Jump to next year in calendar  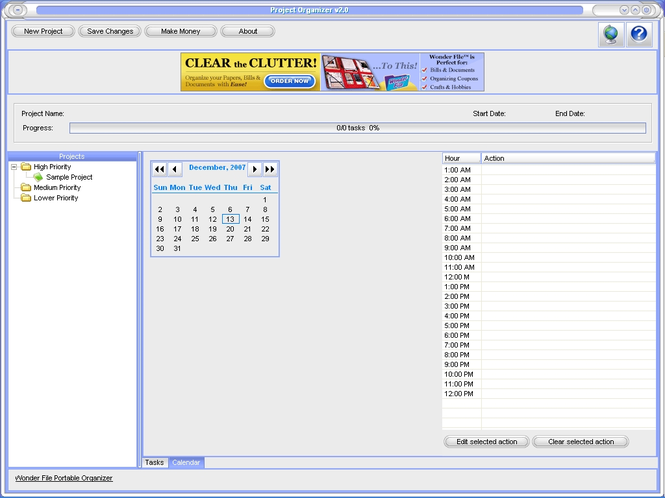(x=270, y=169)
